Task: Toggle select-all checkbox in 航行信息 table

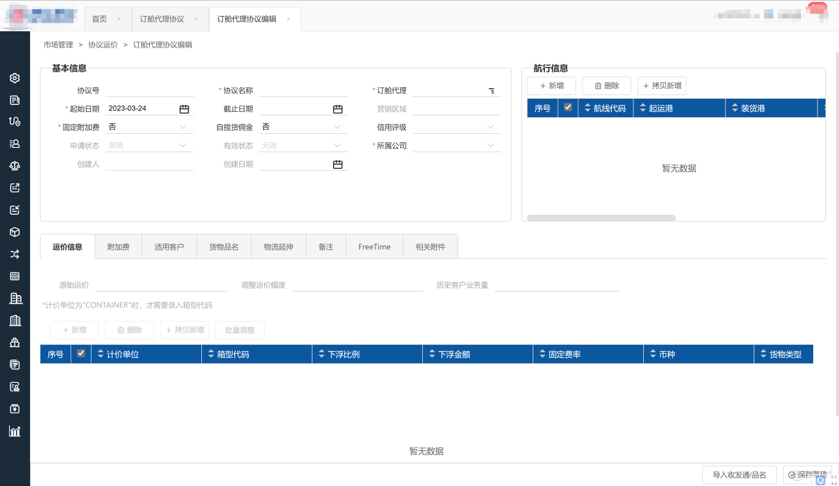Action: (x=568, y=108)
